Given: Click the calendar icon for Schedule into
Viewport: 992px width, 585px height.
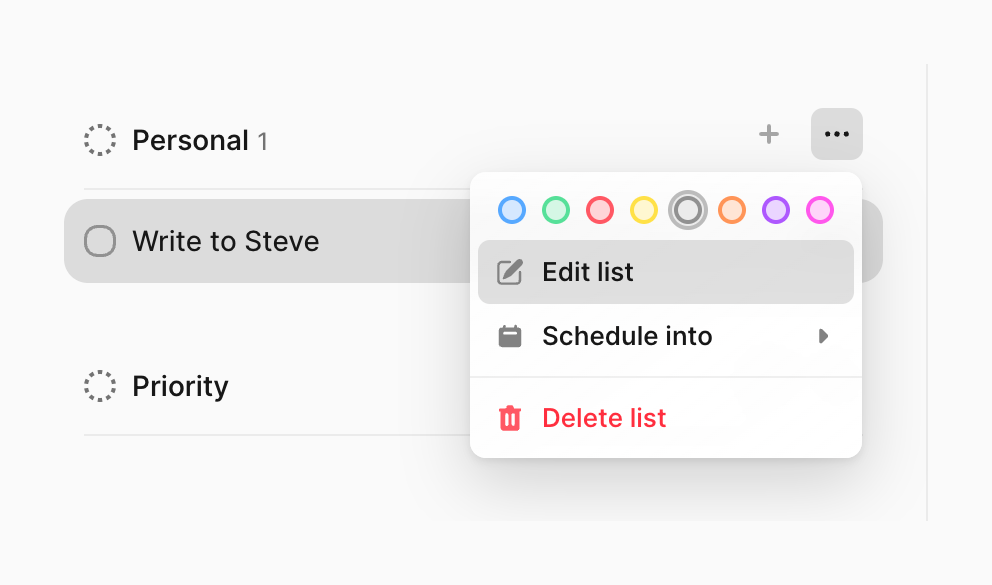Looking at the screenshot, I should coord(510,336).
